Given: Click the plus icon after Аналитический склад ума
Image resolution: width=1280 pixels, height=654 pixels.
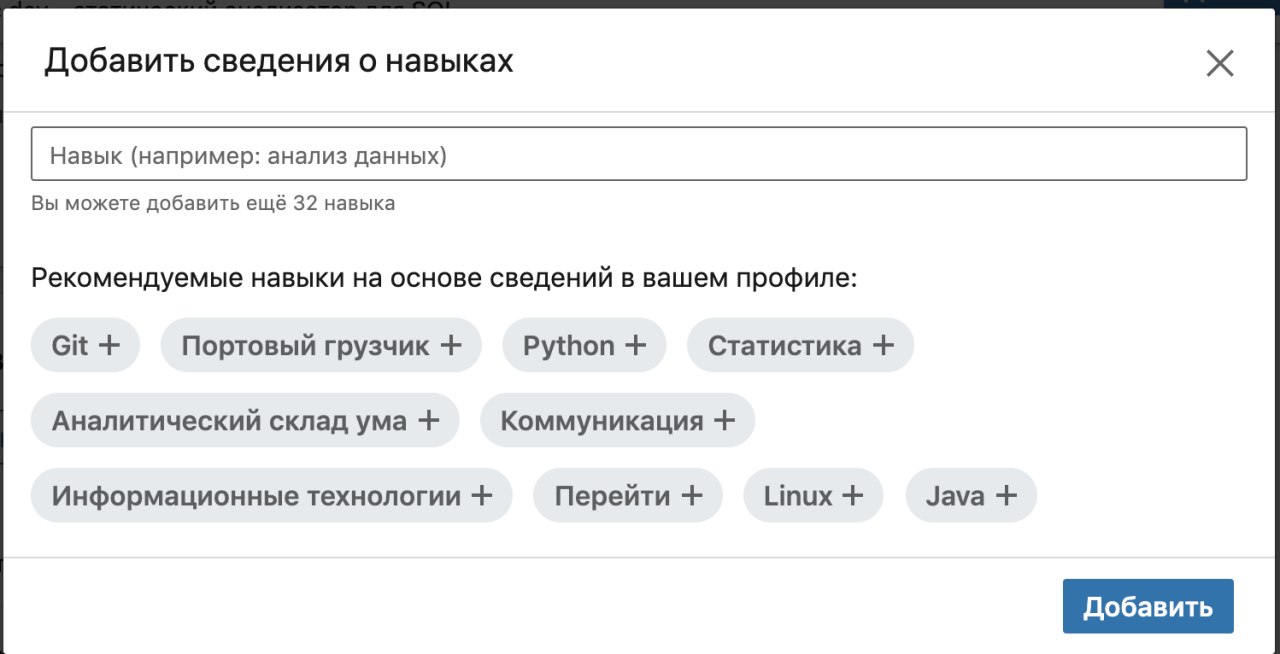Looking at the screenshot, I should tap(428, 420).
